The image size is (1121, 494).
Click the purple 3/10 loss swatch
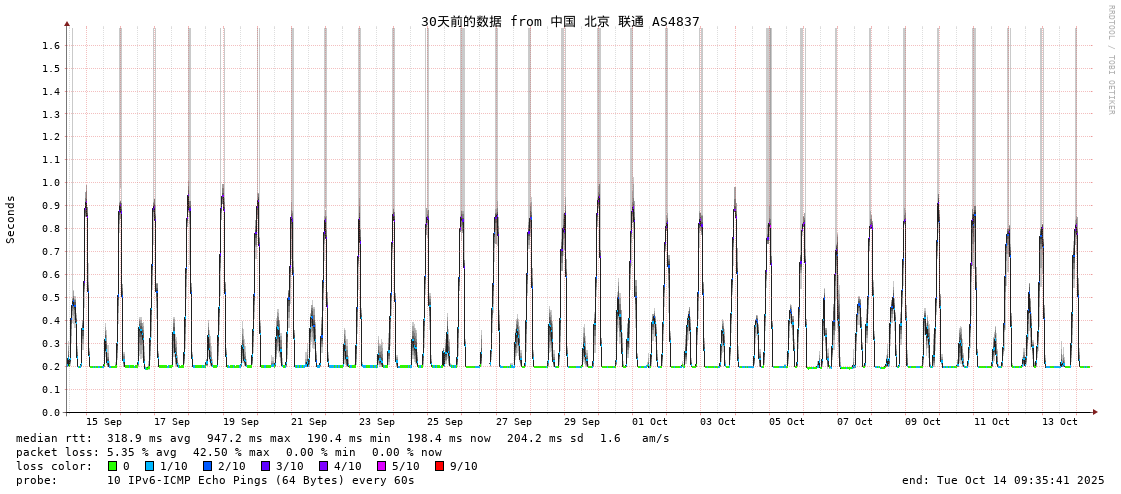[x=266, y=466]
